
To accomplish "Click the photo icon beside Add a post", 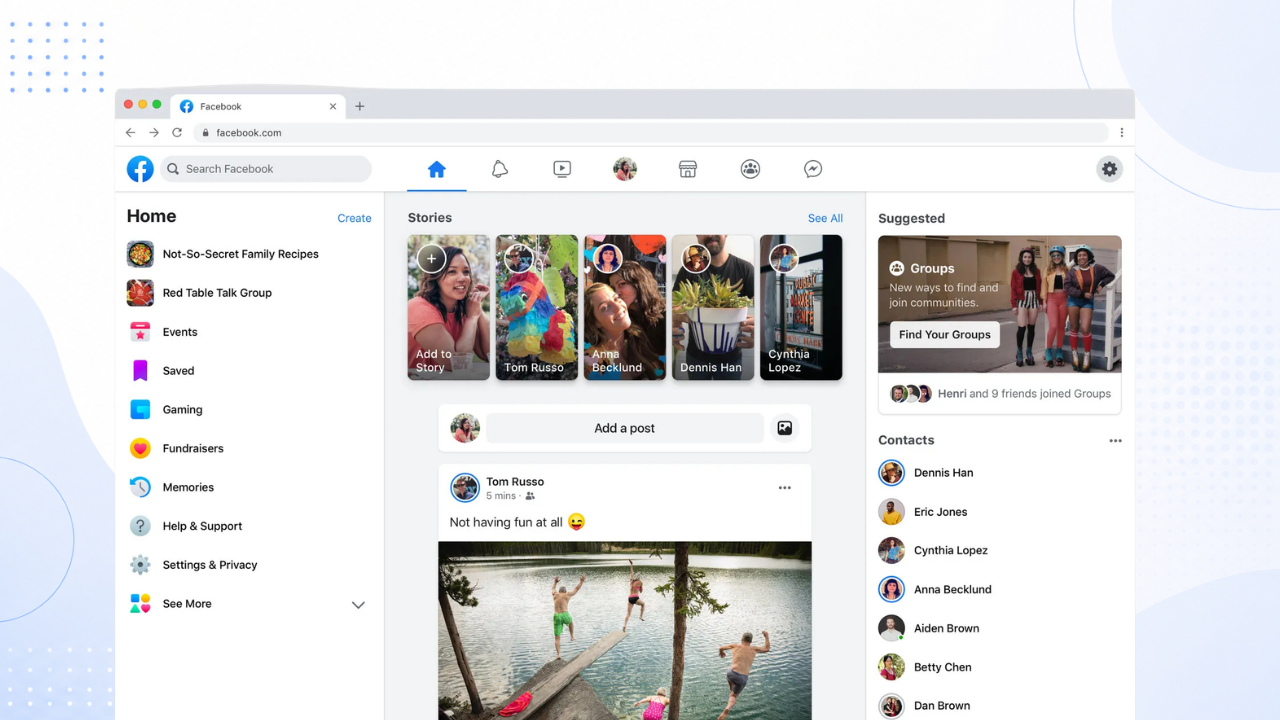I will tap(785, 428).
